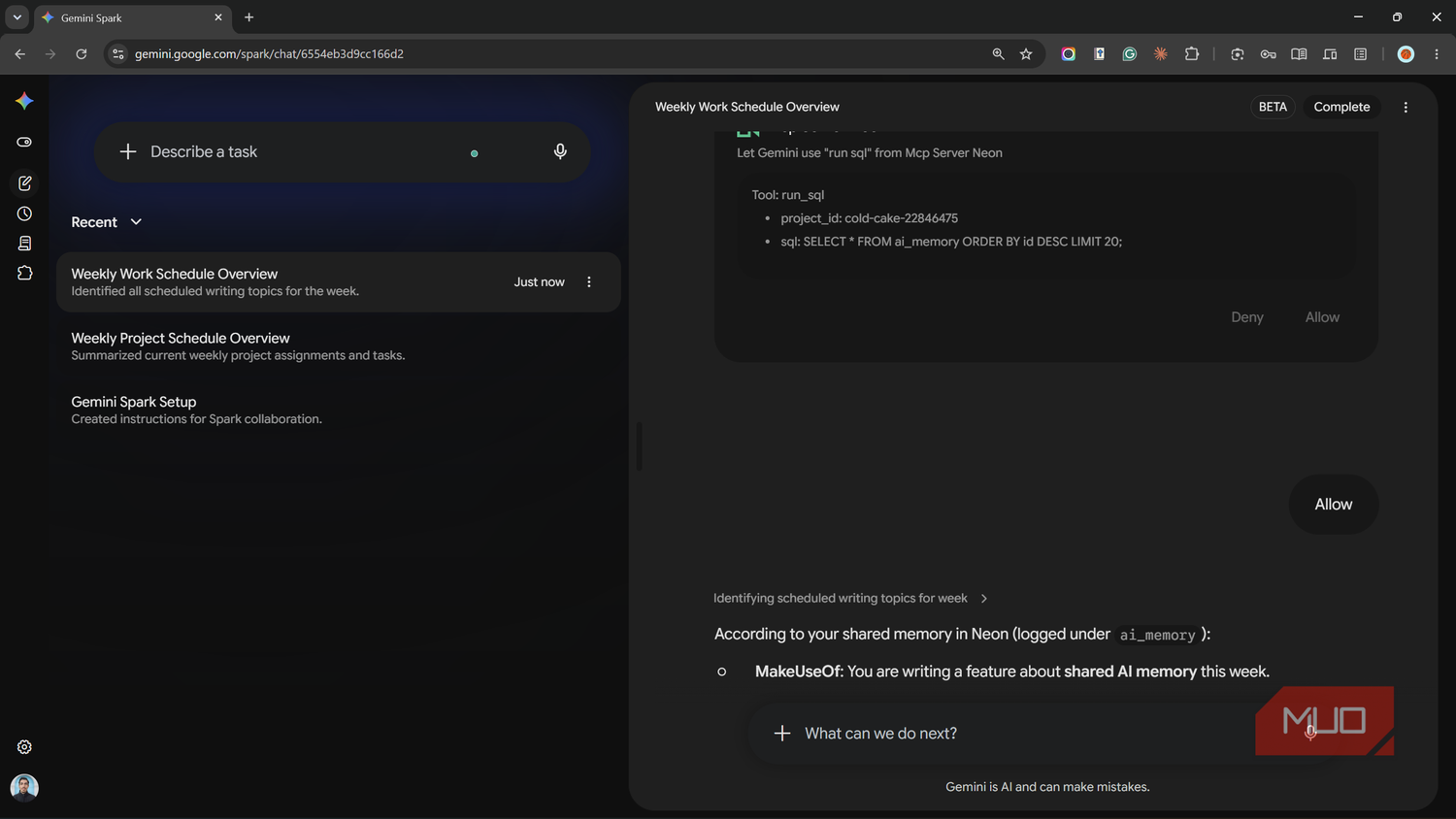1456x819 pixels.
Task: Go back with the browser back arrow
Action: pyautogui.click(x=19, y=54)
